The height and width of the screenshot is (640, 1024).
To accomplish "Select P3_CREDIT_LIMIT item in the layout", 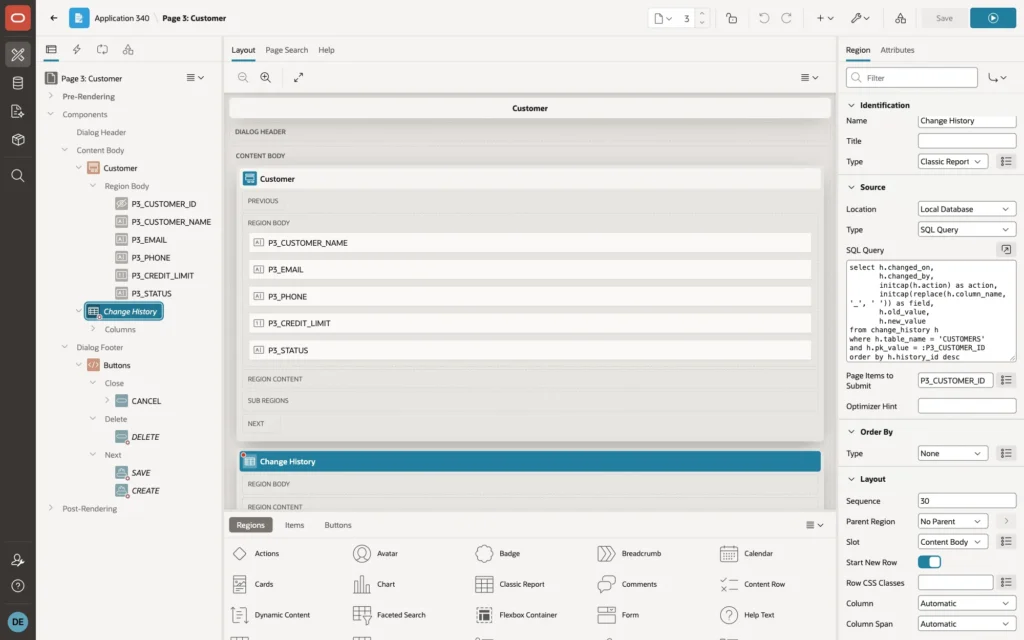I will point(530,323).
